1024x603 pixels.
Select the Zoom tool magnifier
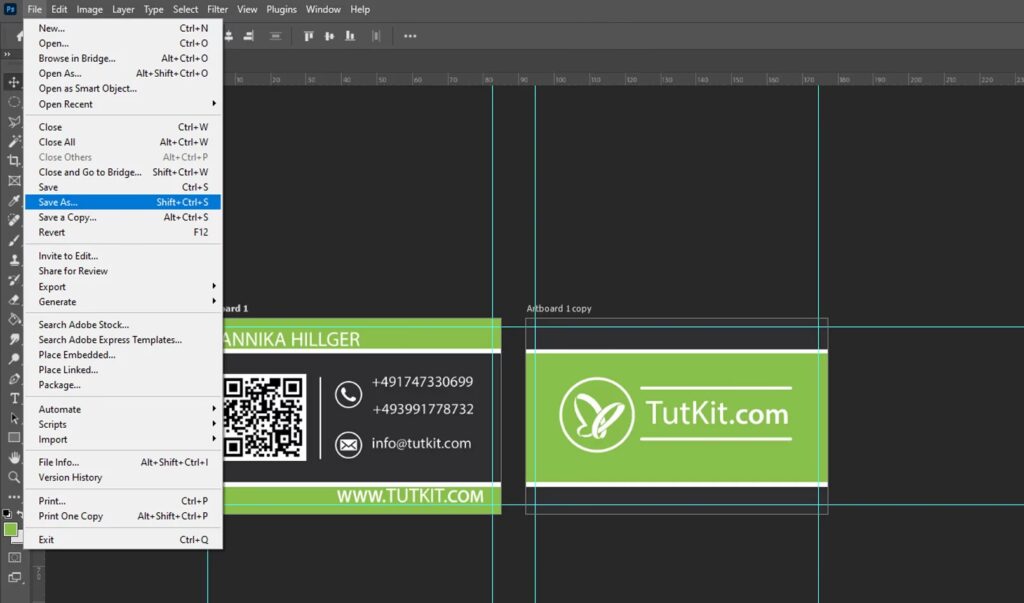point(14,477)
